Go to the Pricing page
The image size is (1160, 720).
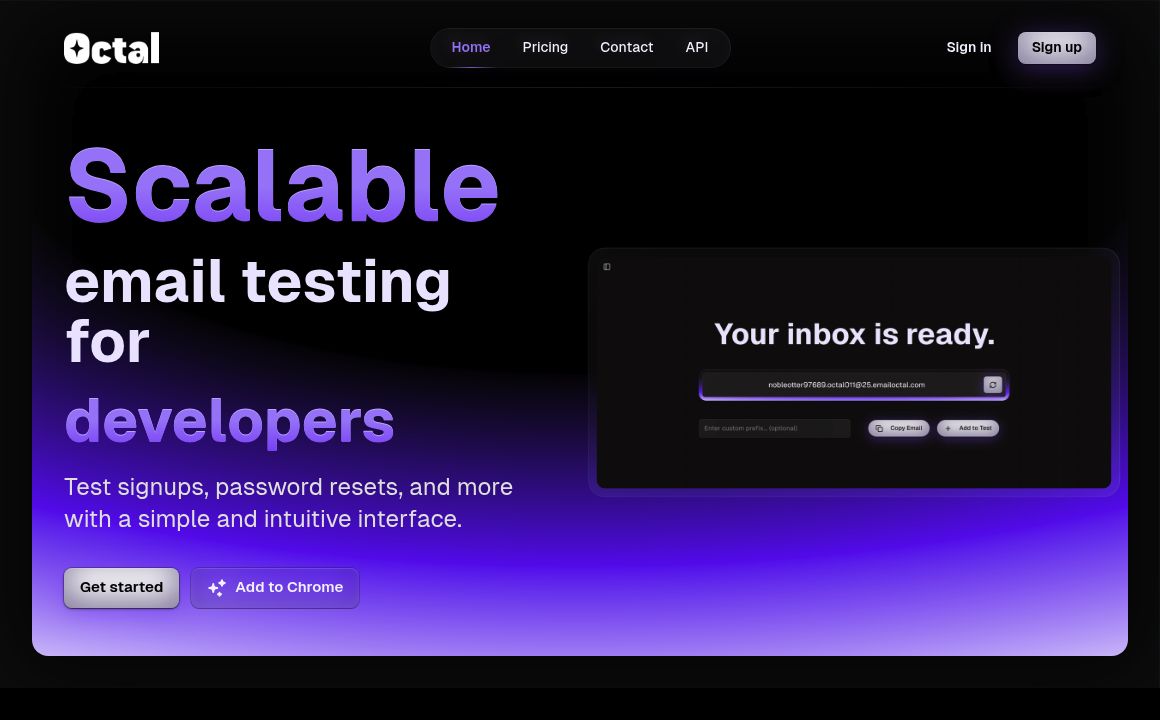[545, 47]
